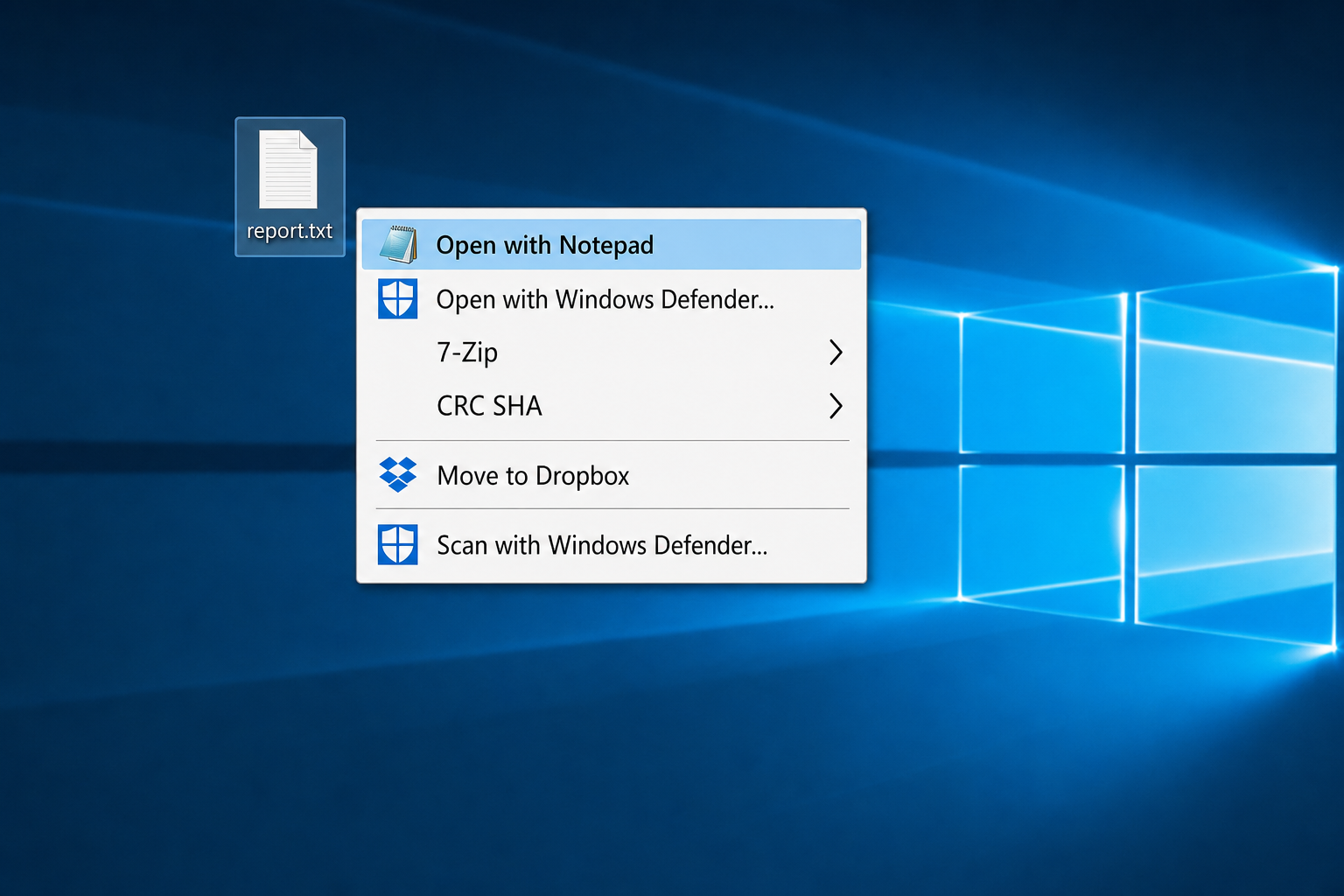This screenshot has height=896, width=1344.
Task: Choose Move to Dropbox
Action: click(x=611, y=475)
